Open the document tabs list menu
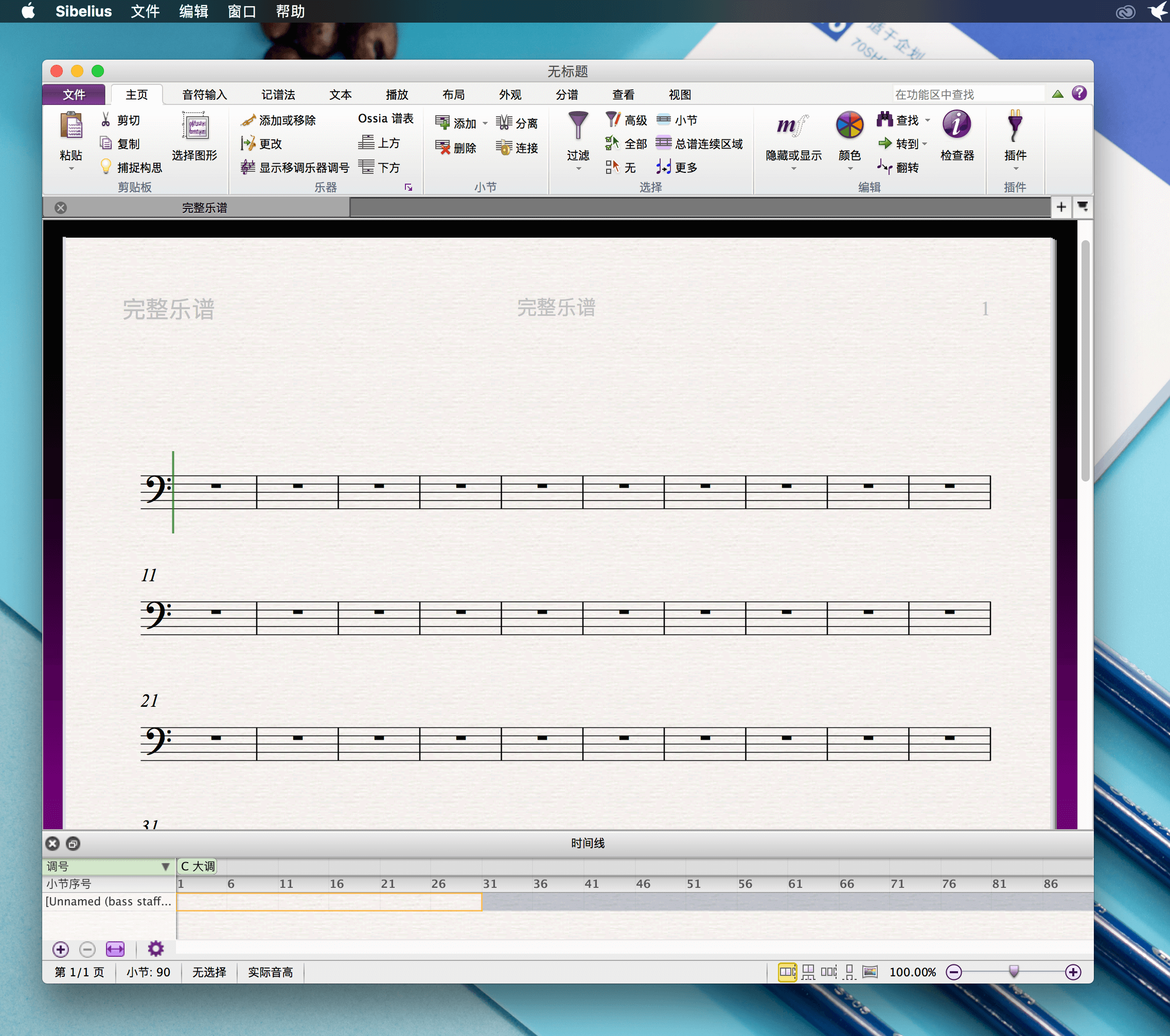Image resolution: width=1170 pixels, height=1036 pixels. pos(1083,207)
